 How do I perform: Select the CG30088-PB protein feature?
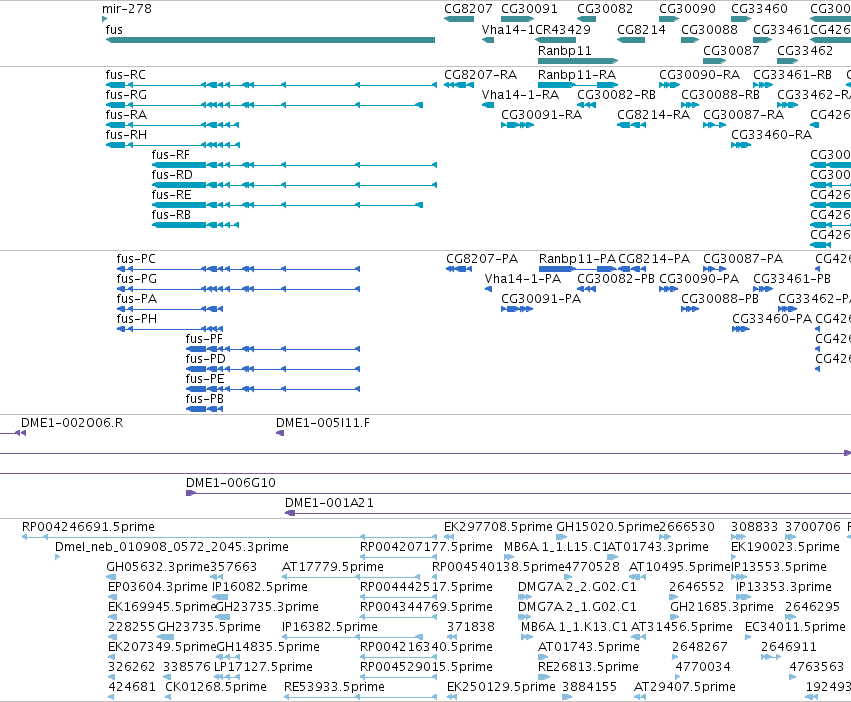point(690,309)
